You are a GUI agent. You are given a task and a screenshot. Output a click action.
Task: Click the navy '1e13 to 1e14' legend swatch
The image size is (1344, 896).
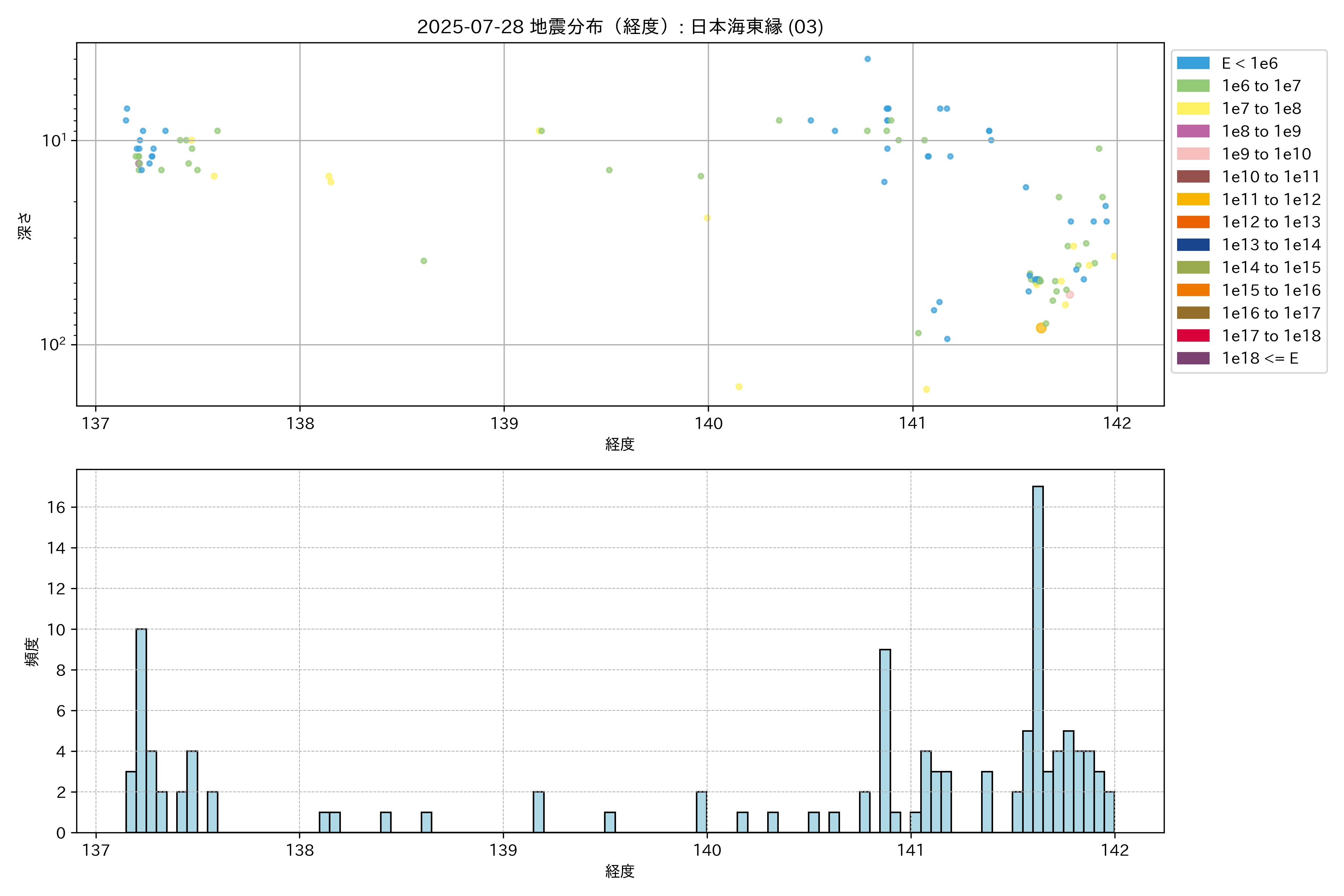coord(1193,245)
